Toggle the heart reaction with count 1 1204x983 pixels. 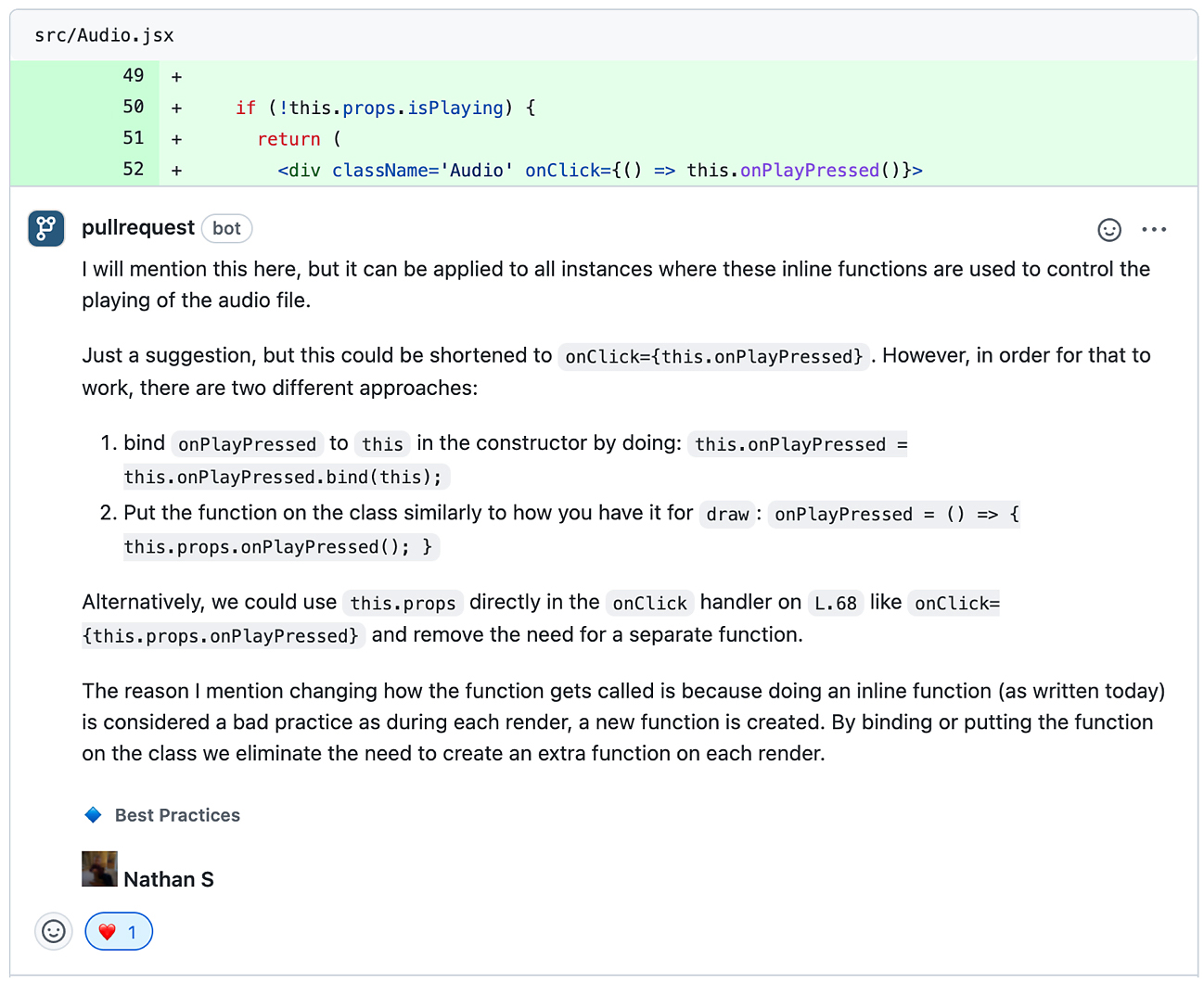(119, 932)
